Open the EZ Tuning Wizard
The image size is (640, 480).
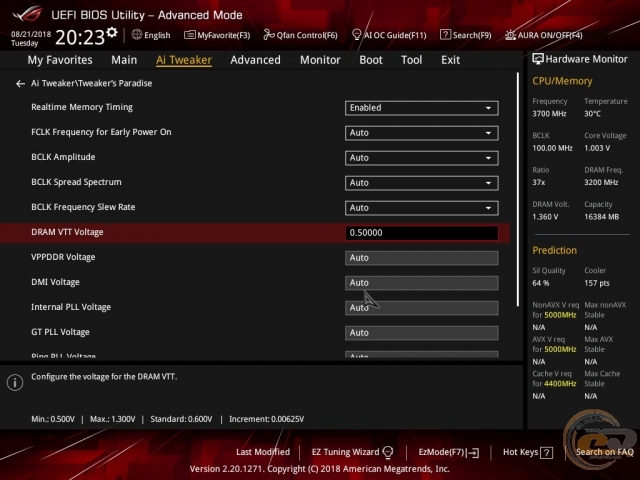click(x=352, y=452)
